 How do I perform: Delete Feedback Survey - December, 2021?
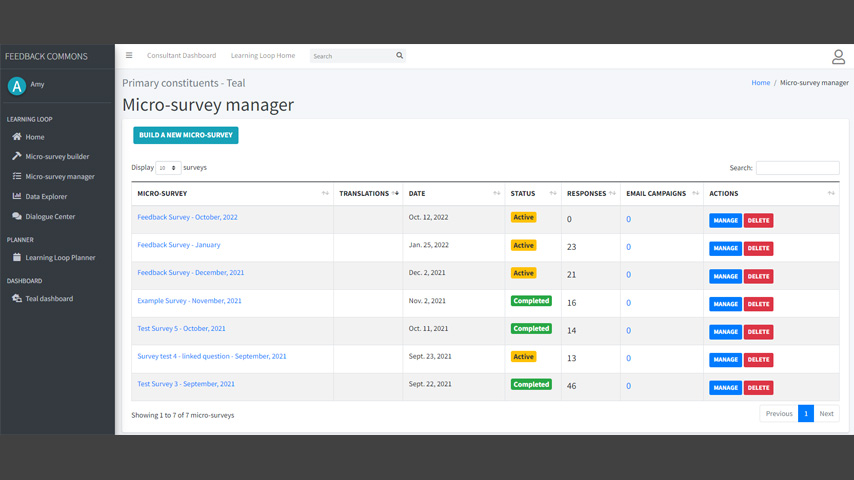point(758,276)
